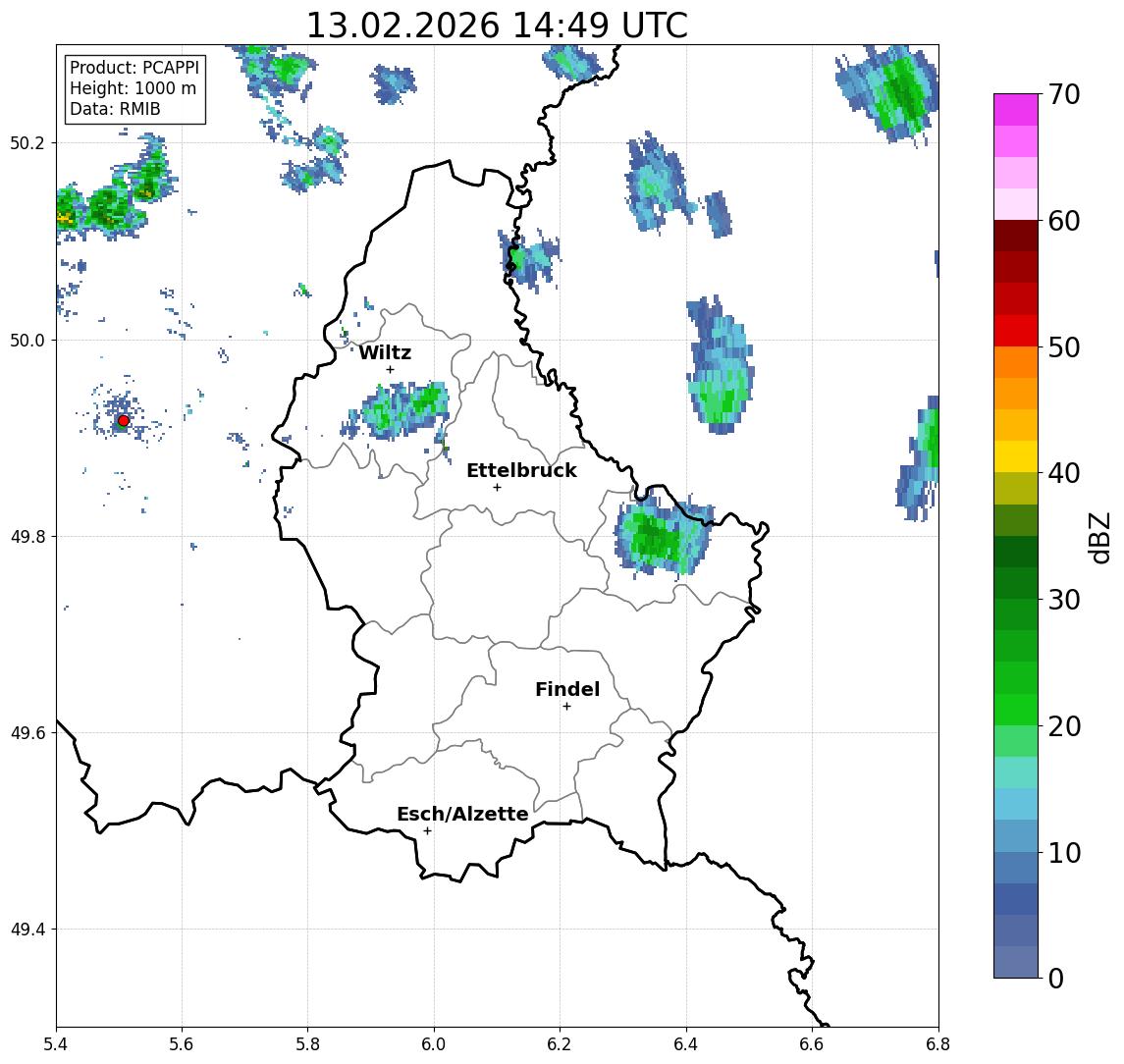Click the longitude 5.4 axis label

click(x=56, y=1044)
